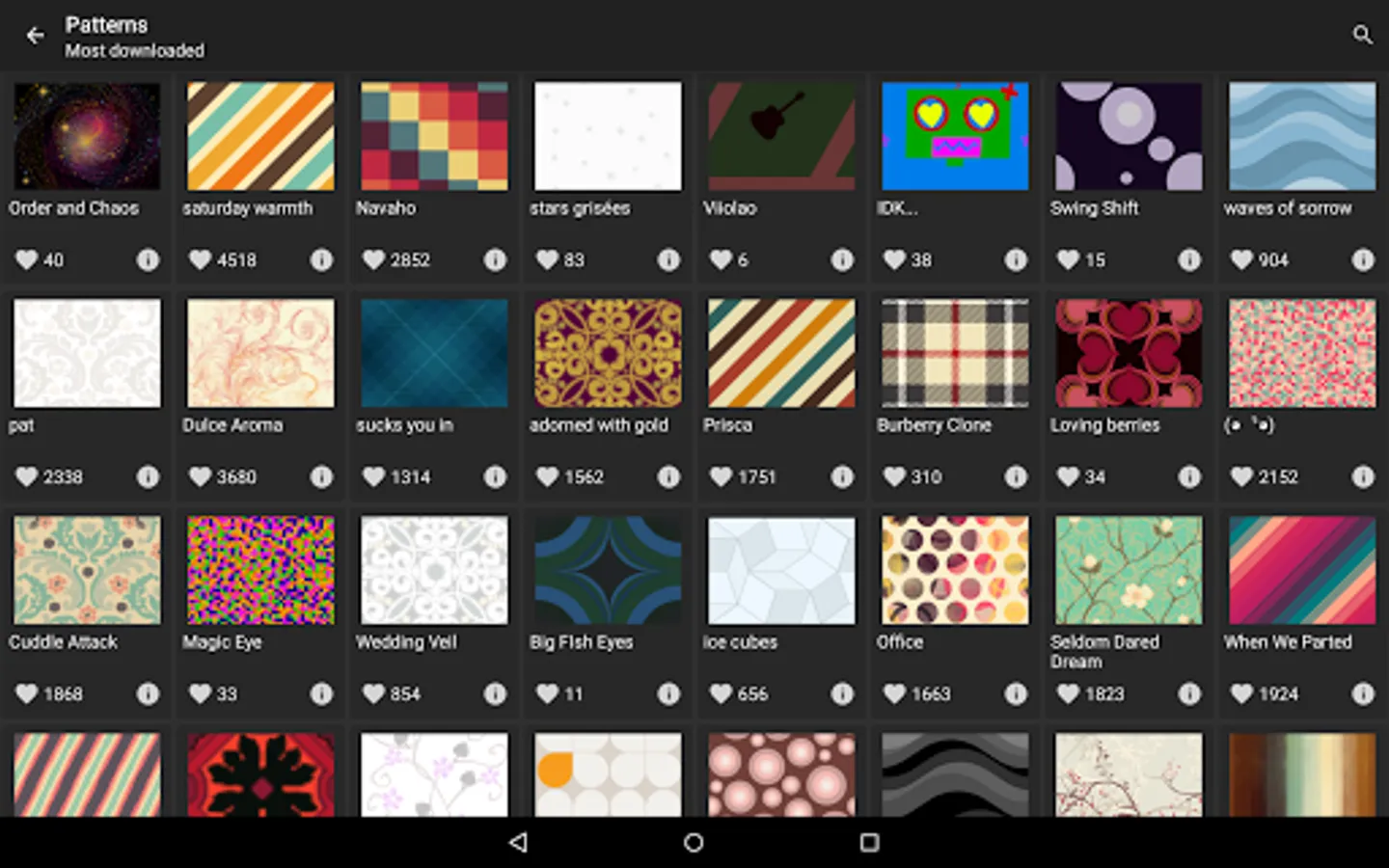The image size is (1389, 868).
Task: Click the Wedding Veil label
Action: [x=406, y=642]
